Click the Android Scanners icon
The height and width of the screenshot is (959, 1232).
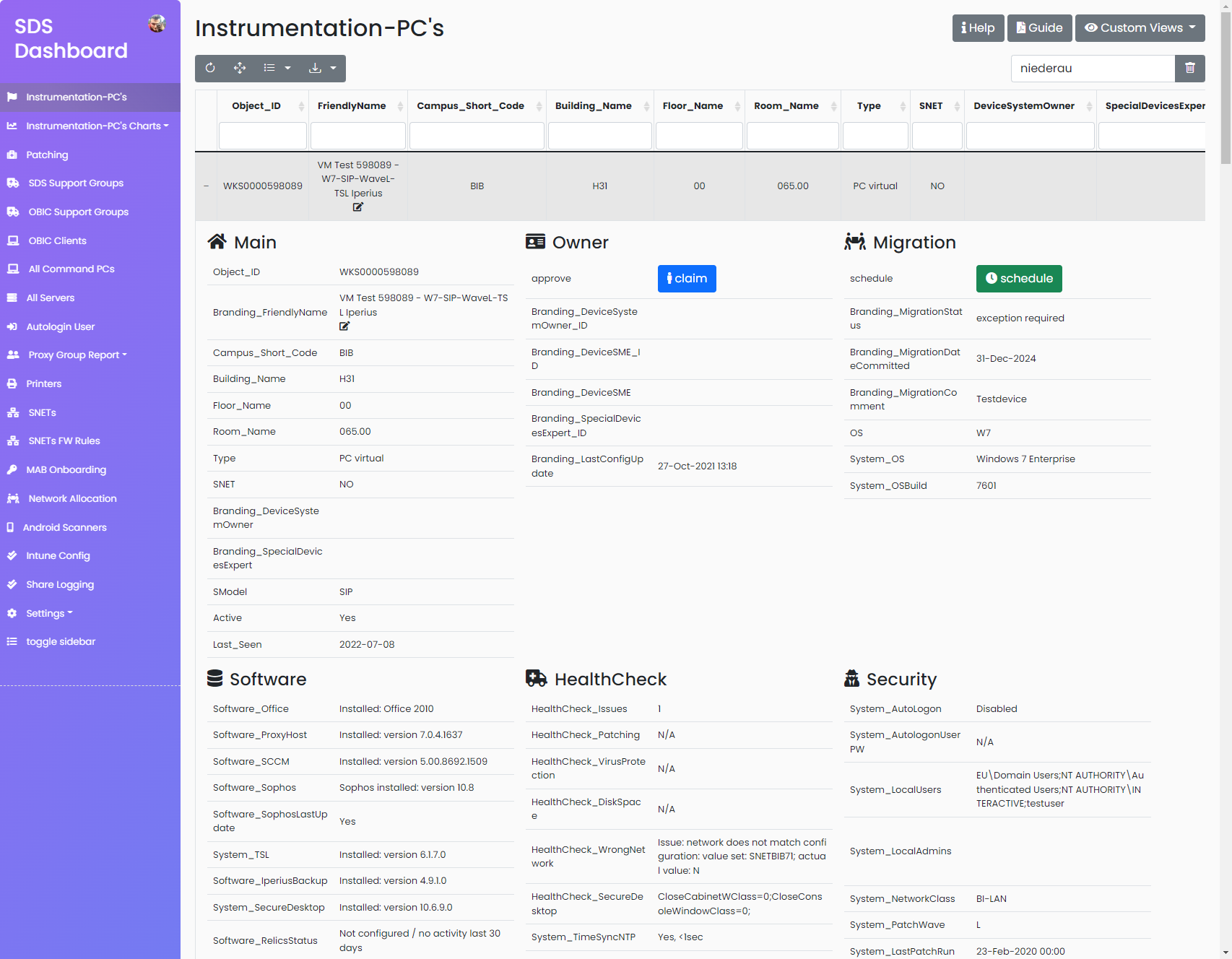coord(10,527)
